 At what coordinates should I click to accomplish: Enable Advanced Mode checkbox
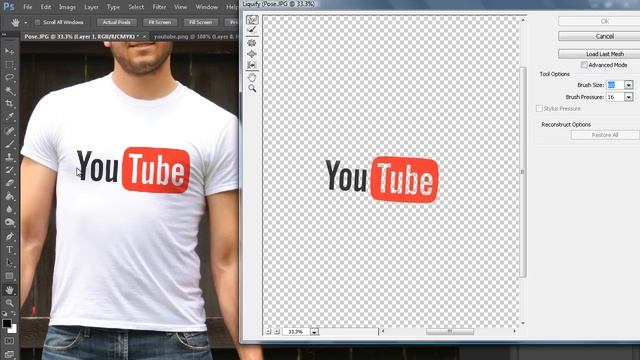pyautogui.click(x=584, y=65)
